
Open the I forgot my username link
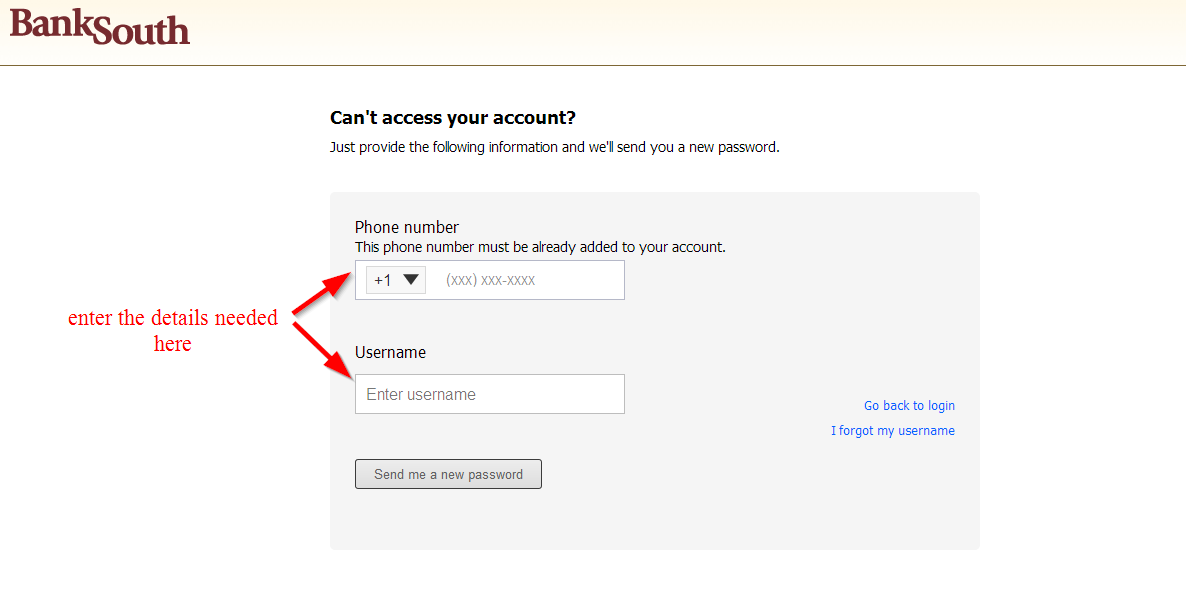pos(893,431)
